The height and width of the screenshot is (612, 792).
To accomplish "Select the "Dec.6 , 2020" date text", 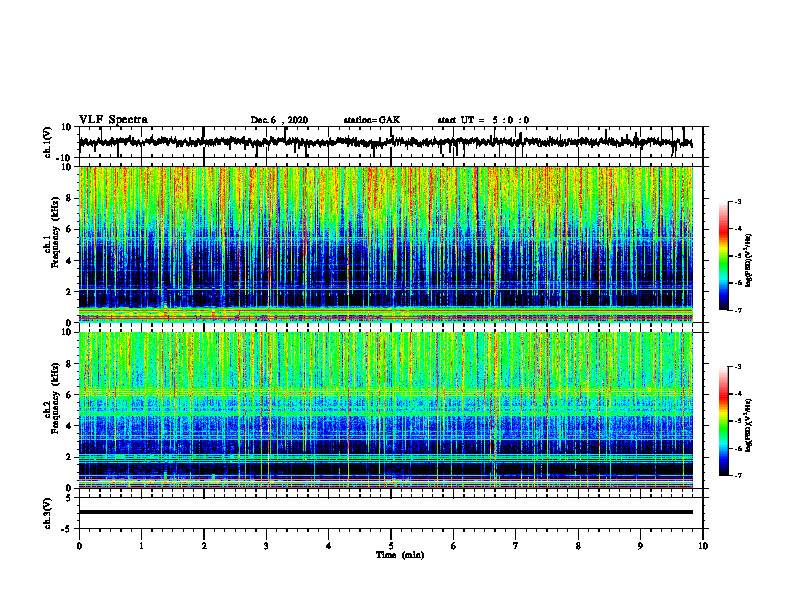I will [279, 120].
